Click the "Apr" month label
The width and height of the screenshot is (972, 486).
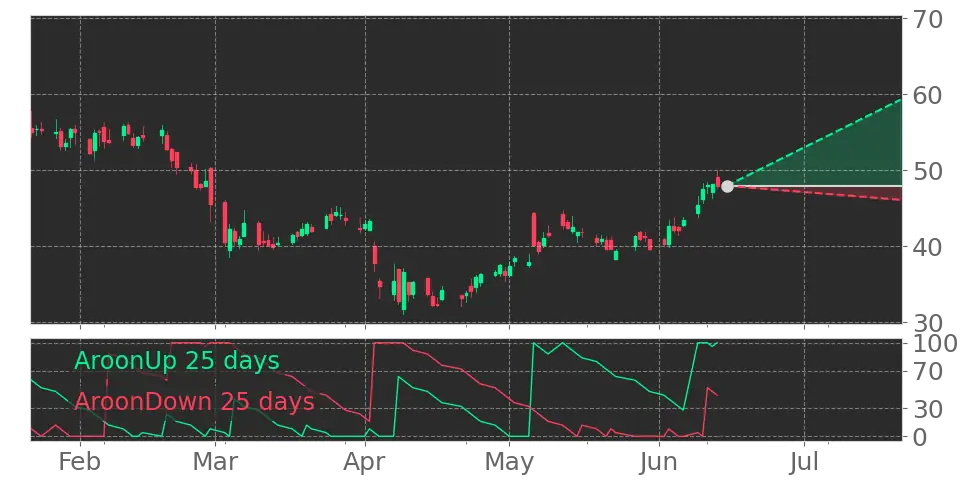click(x=365, y=462)
